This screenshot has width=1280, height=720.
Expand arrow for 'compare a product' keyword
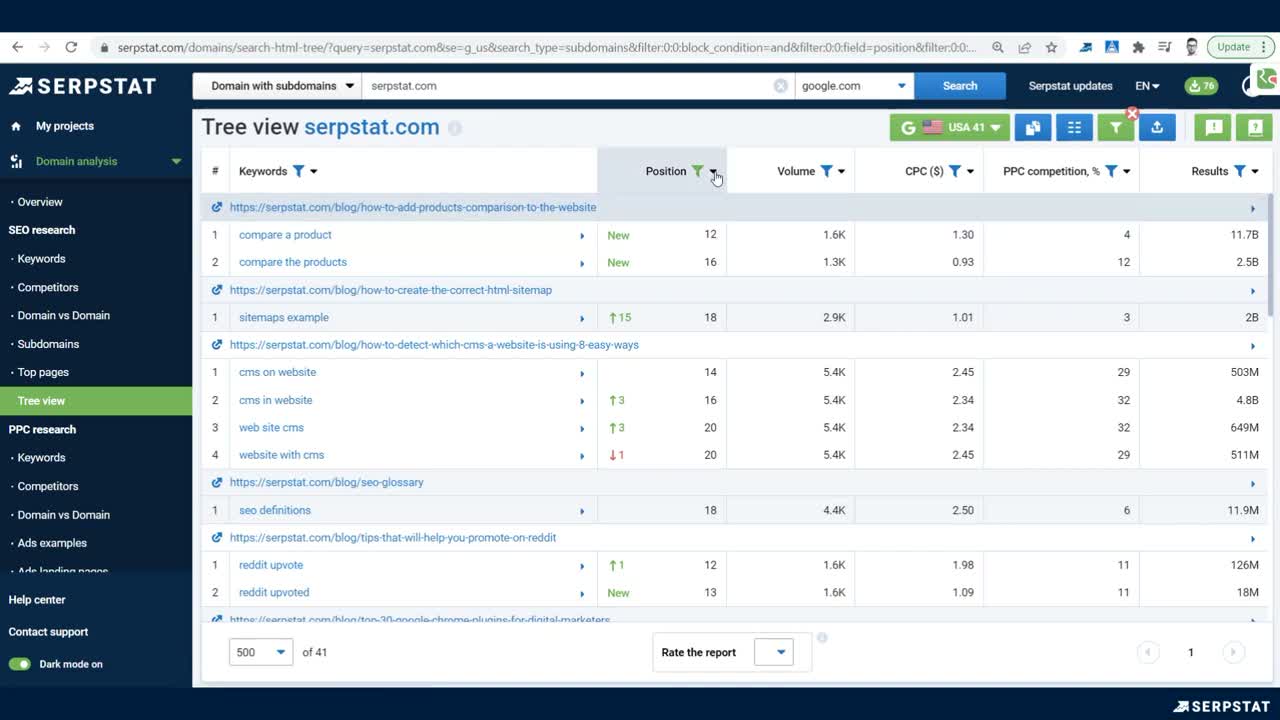point(582,236)
